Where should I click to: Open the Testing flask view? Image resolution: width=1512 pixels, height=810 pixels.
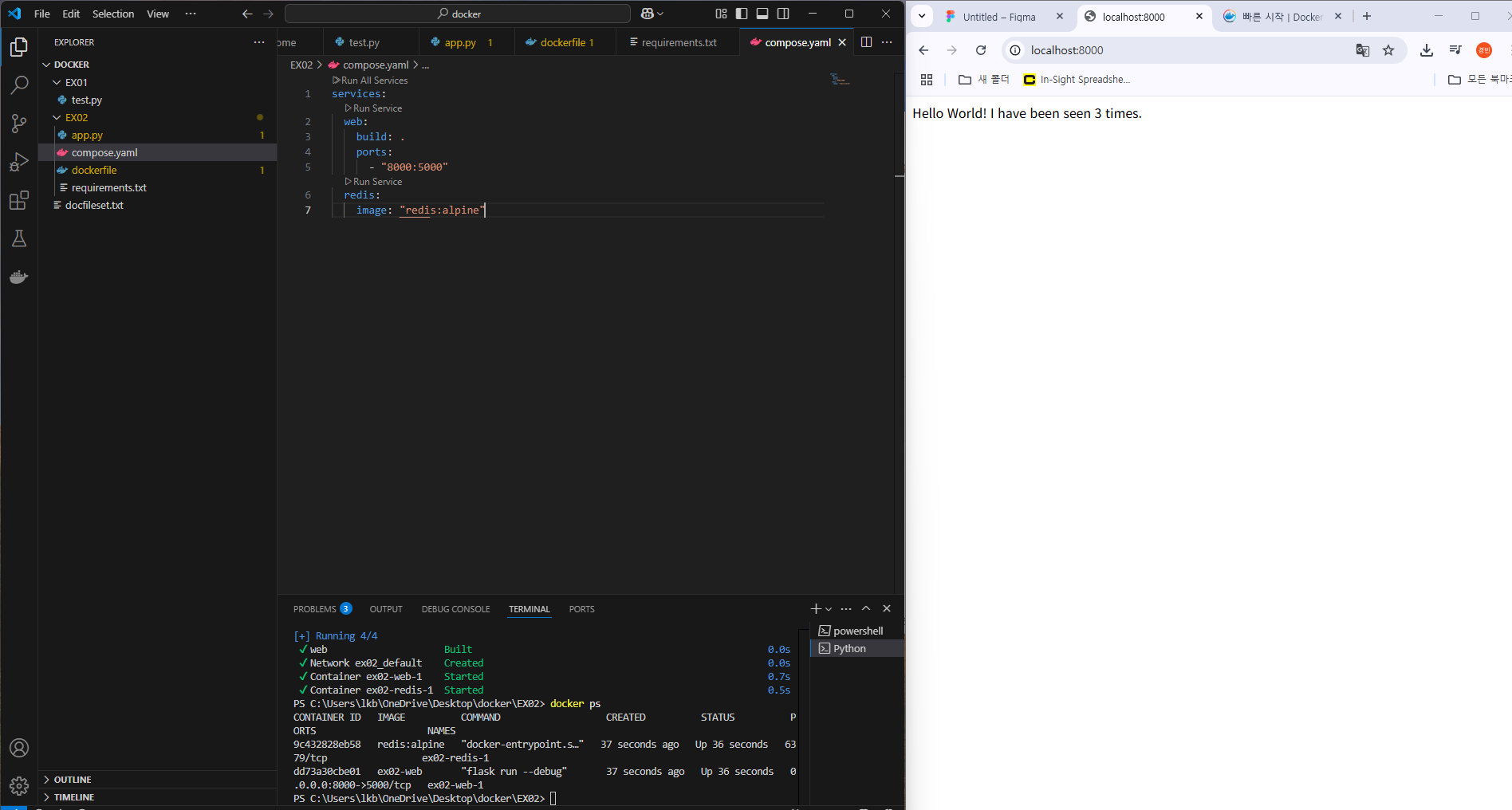(x=19, y=238)
